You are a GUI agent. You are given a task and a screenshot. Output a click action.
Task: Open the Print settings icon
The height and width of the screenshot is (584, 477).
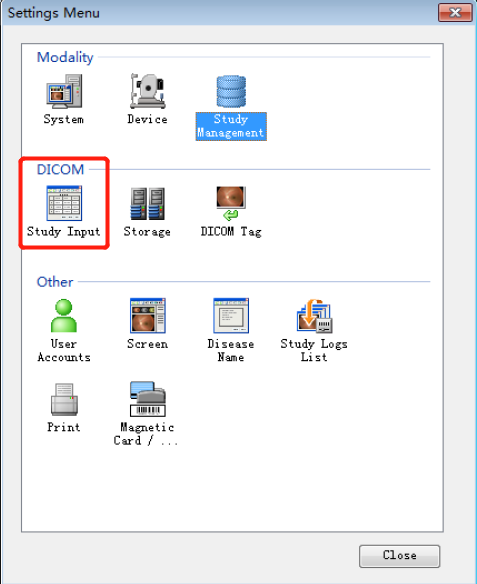64,399
